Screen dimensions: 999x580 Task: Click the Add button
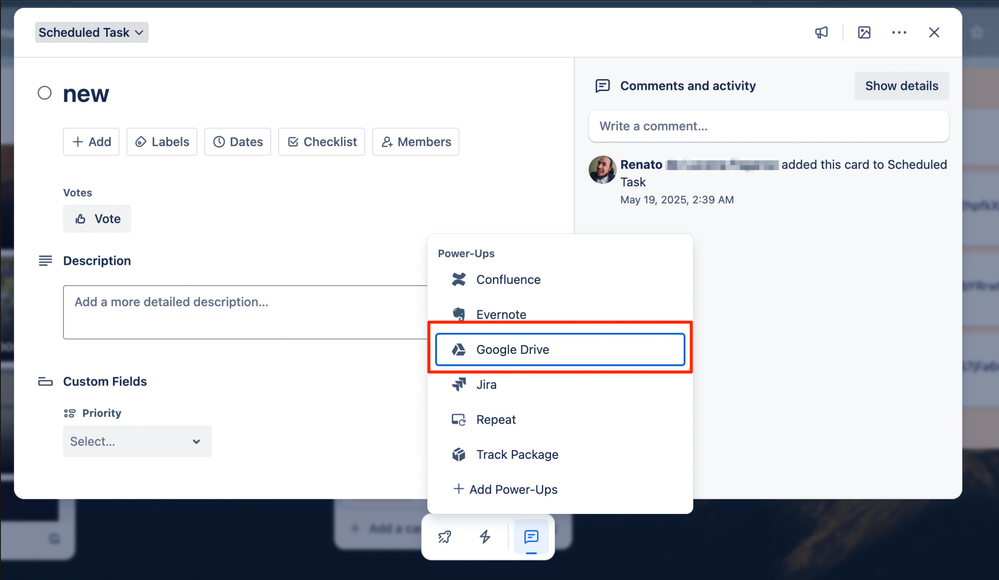click(x=91, y=141)
